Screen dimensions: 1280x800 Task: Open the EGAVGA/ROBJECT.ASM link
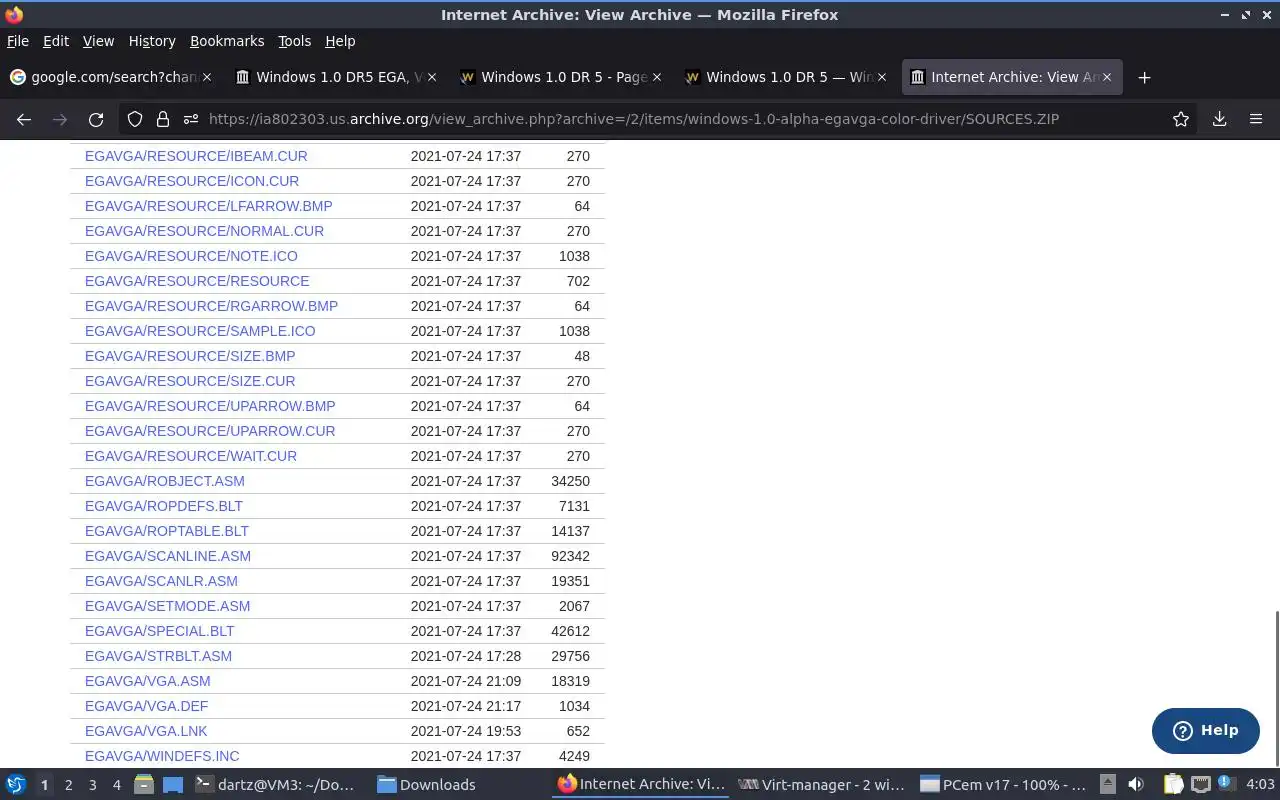(165, 481)
